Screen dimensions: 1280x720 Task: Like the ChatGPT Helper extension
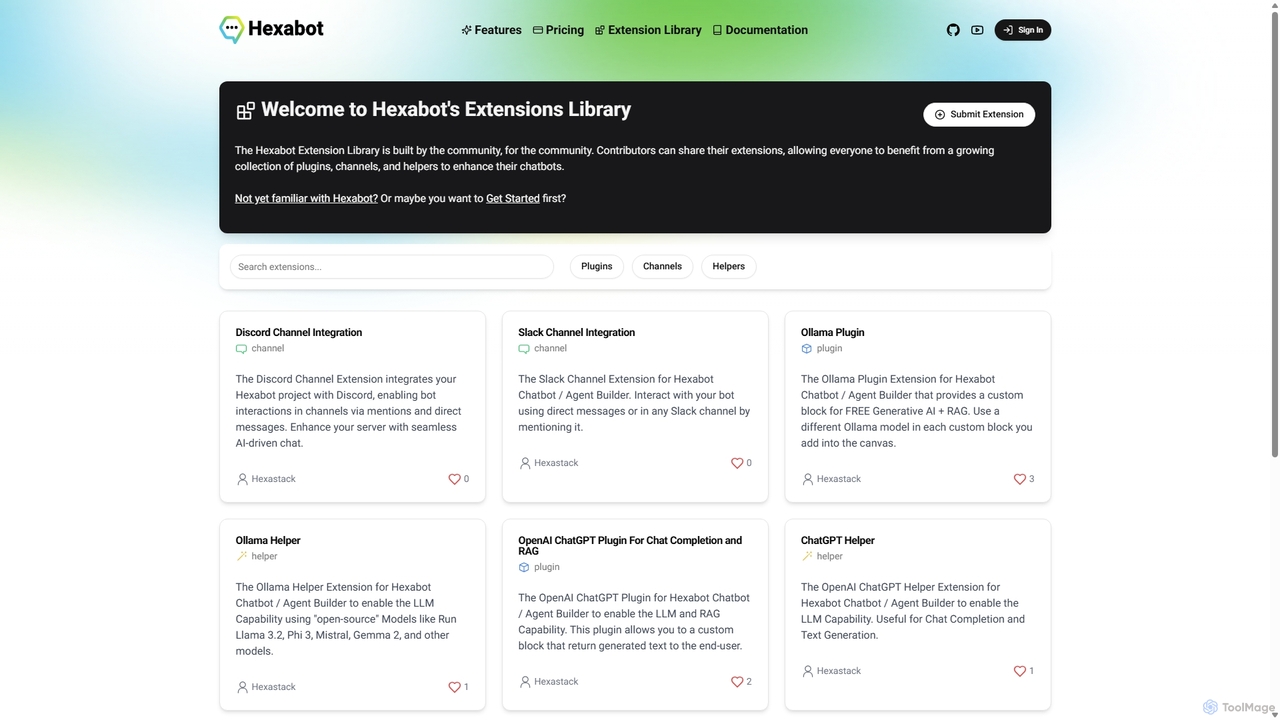coord(1020,671)
